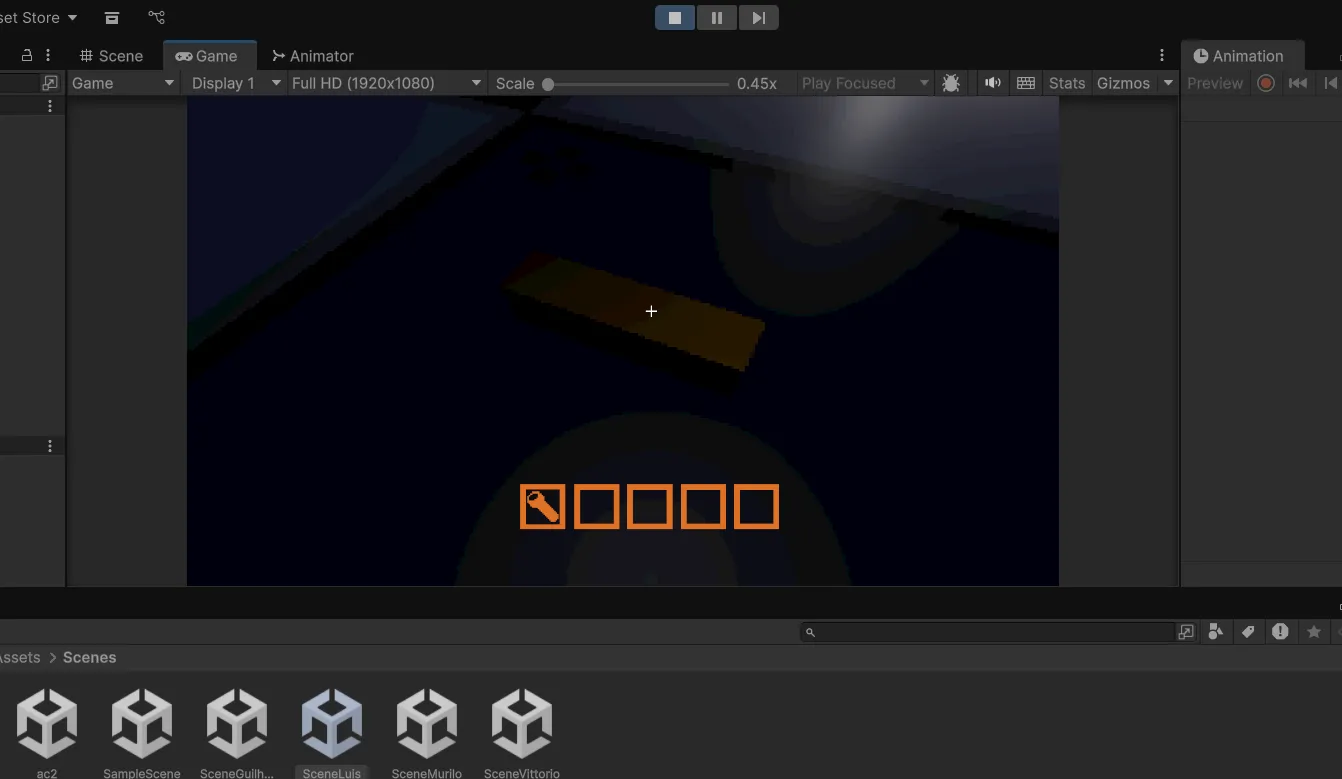Click the exclamation console icon above Project panel
1342x779 pixels.
coord(1280,631)
